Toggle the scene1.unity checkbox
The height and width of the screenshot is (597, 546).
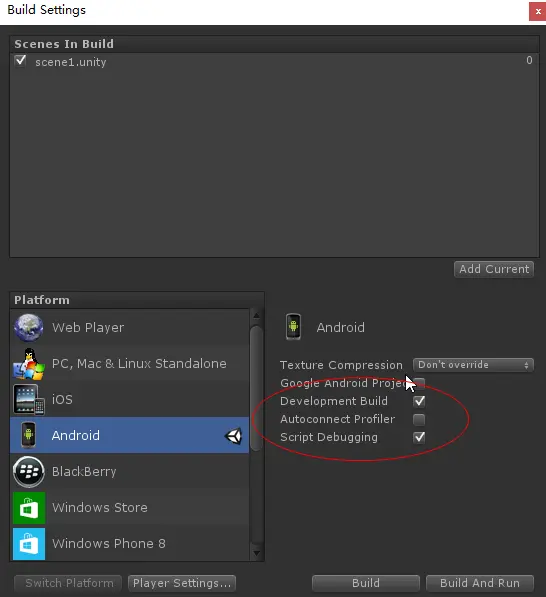(21, 61)
